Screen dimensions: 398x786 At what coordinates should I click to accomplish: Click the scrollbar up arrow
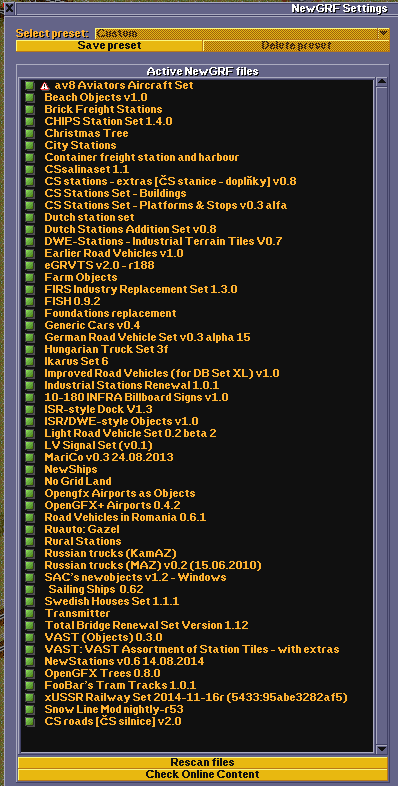[382, 82]
